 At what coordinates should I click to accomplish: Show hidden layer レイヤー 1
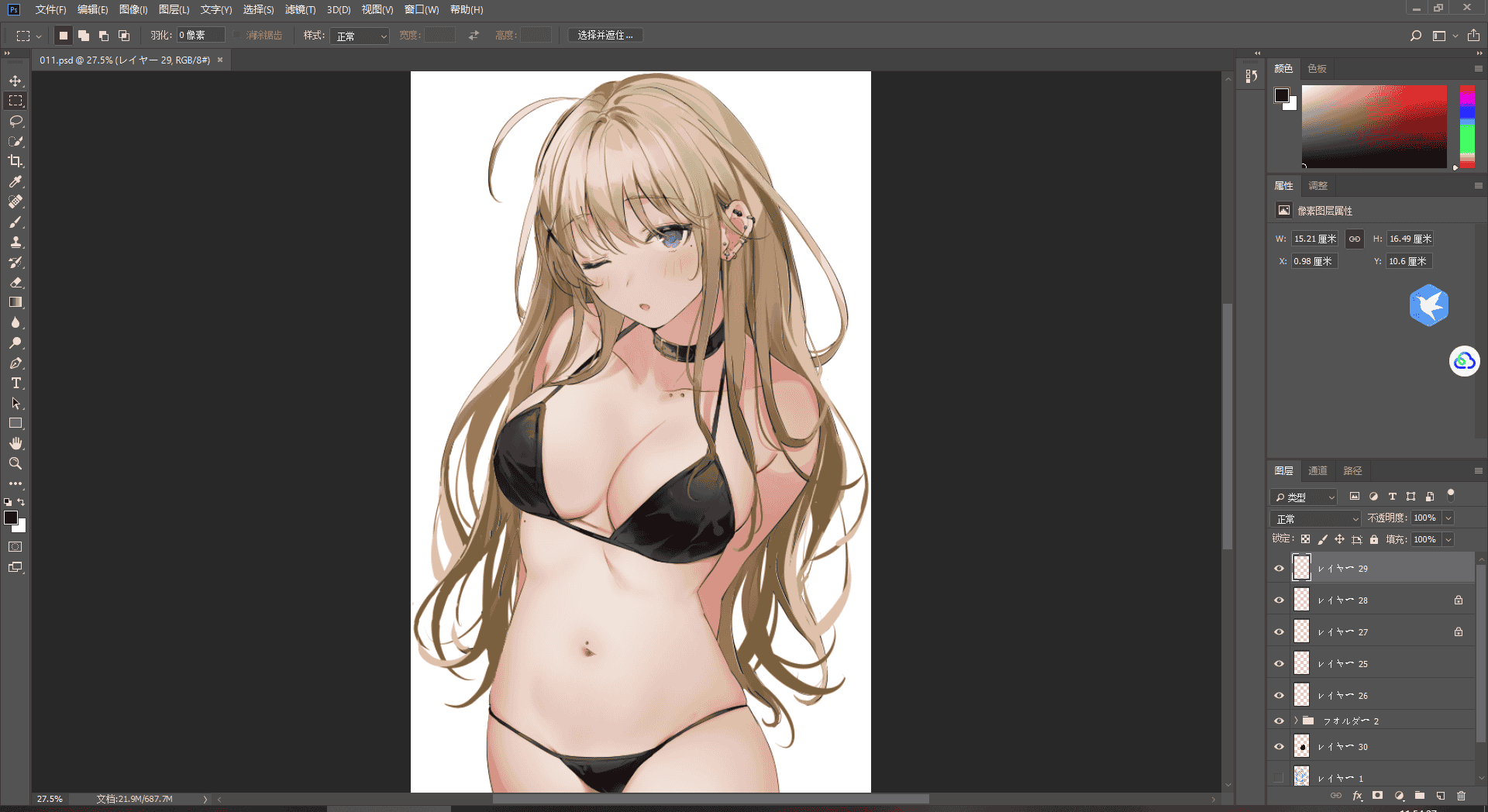(1279, 777)
